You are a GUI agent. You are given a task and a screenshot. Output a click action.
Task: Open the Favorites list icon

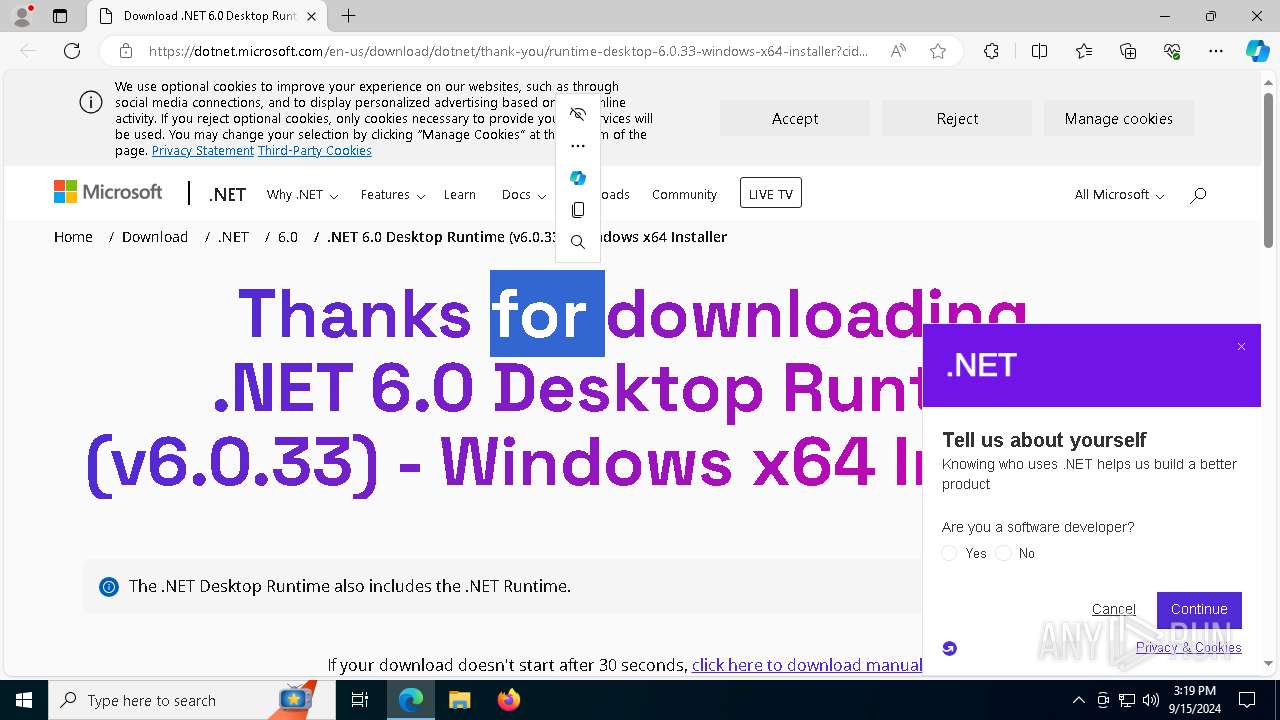1084,51
